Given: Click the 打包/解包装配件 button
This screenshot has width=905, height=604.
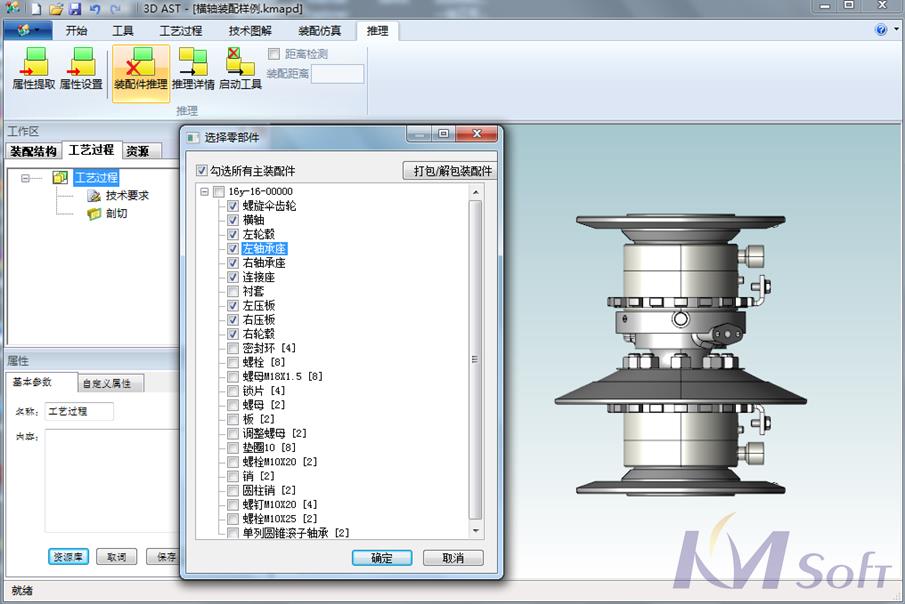Looking at the screenshot, I should tap(453, 171).
